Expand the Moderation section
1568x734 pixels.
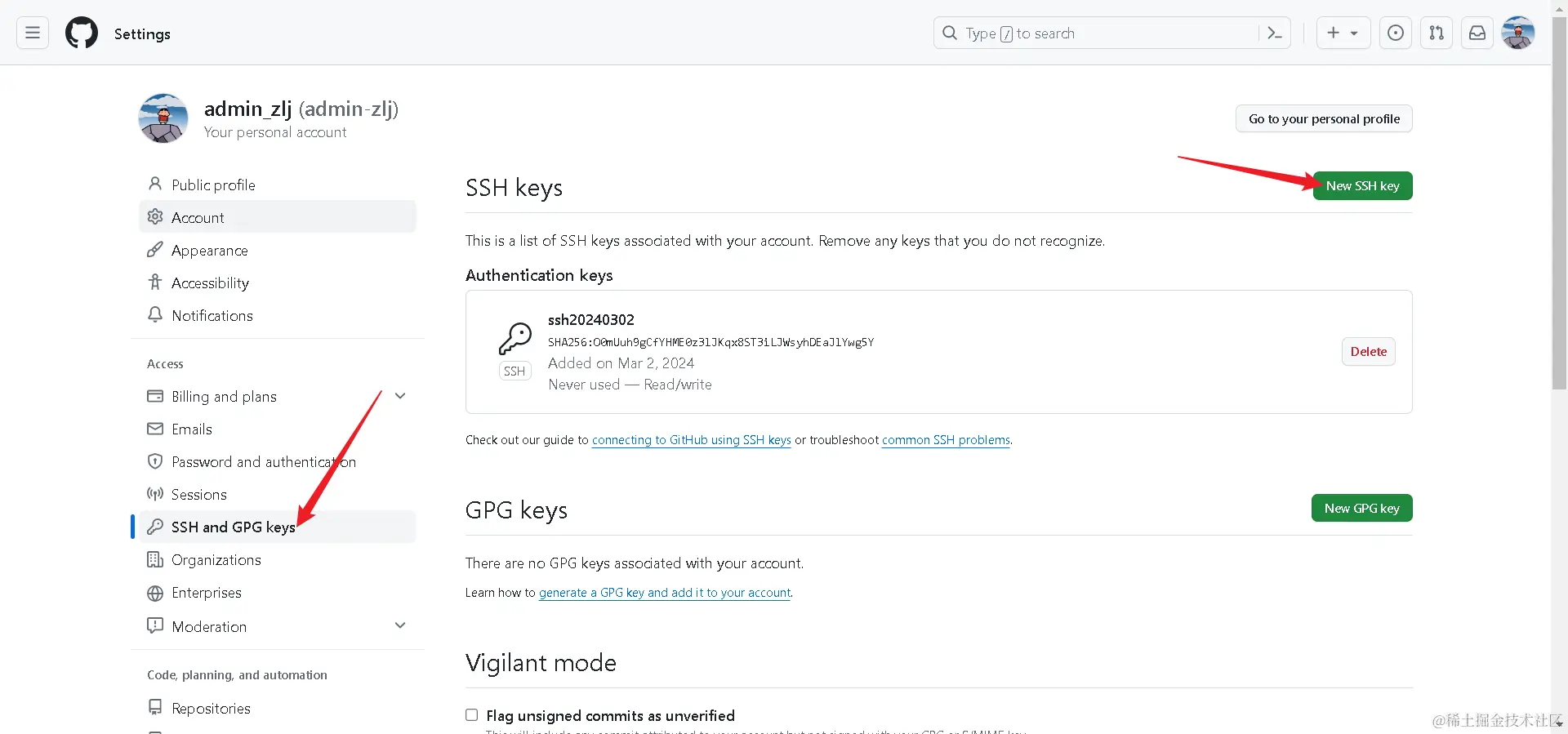pyautogui.click(x=400, y=625)
